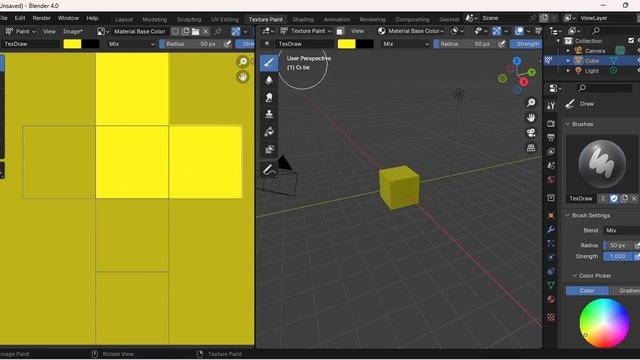Select the Fill bucket tool in viewport toolbar
Screen dimensions: 640x360
pos(269,131)
